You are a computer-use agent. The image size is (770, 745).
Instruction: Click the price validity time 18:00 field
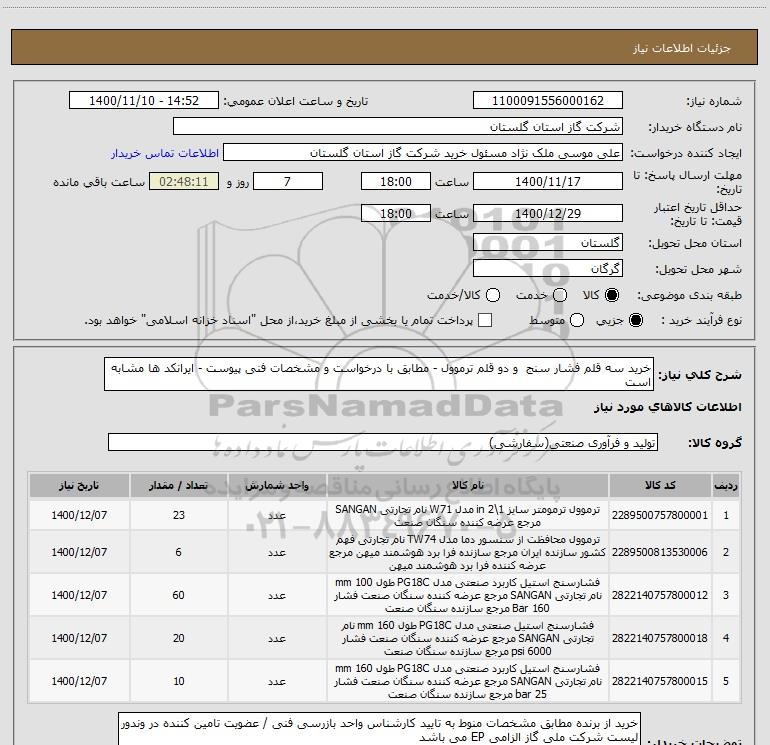396,213
